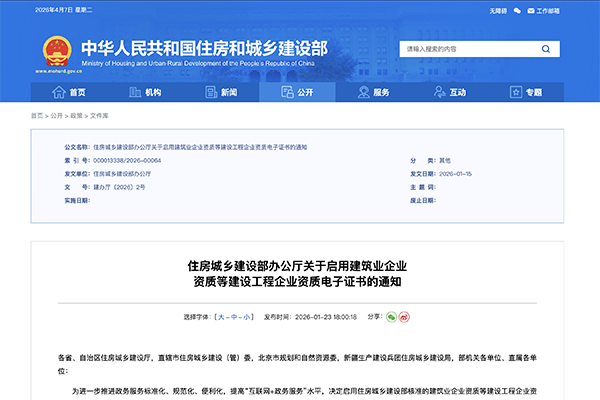The width and height of the screenshot is (600, 400).
Task: Select small font size 小
Action: pyautogui.click(x=234, y=316)
